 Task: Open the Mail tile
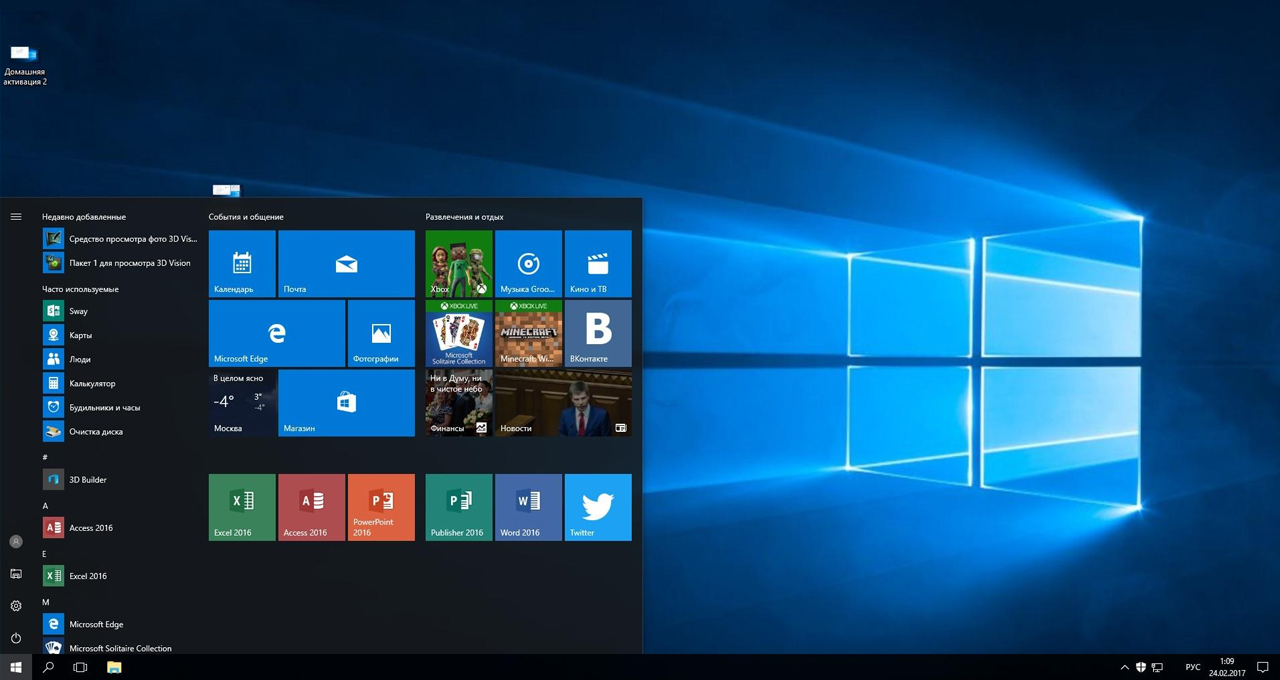(x=346, y=264)
